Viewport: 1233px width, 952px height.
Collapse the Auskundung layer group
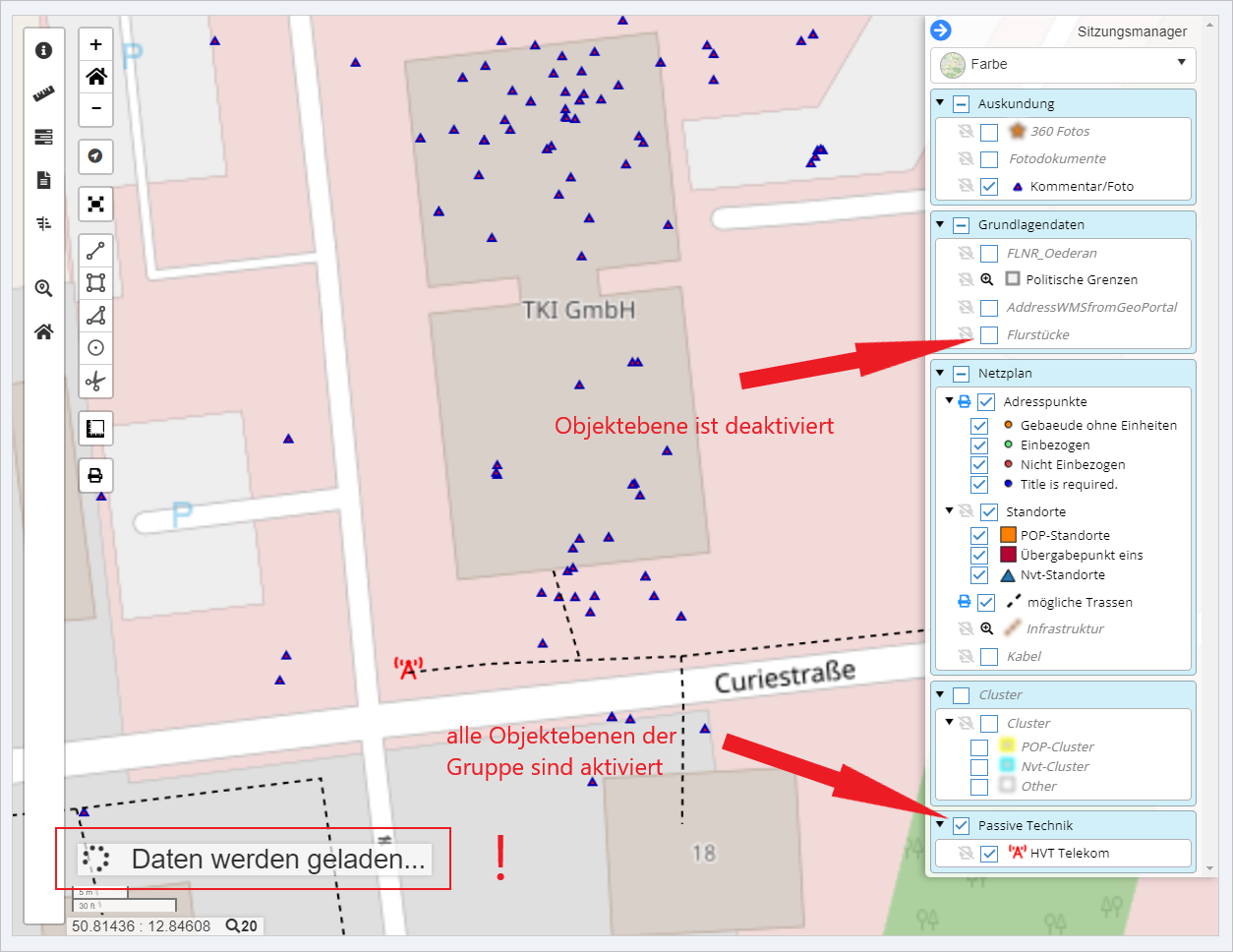coord(940,103)
